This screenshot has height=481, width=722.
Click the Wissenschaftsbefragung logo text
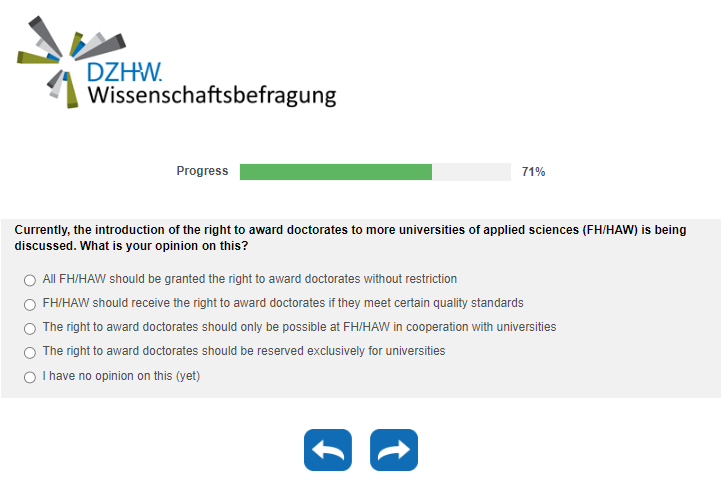211,96
